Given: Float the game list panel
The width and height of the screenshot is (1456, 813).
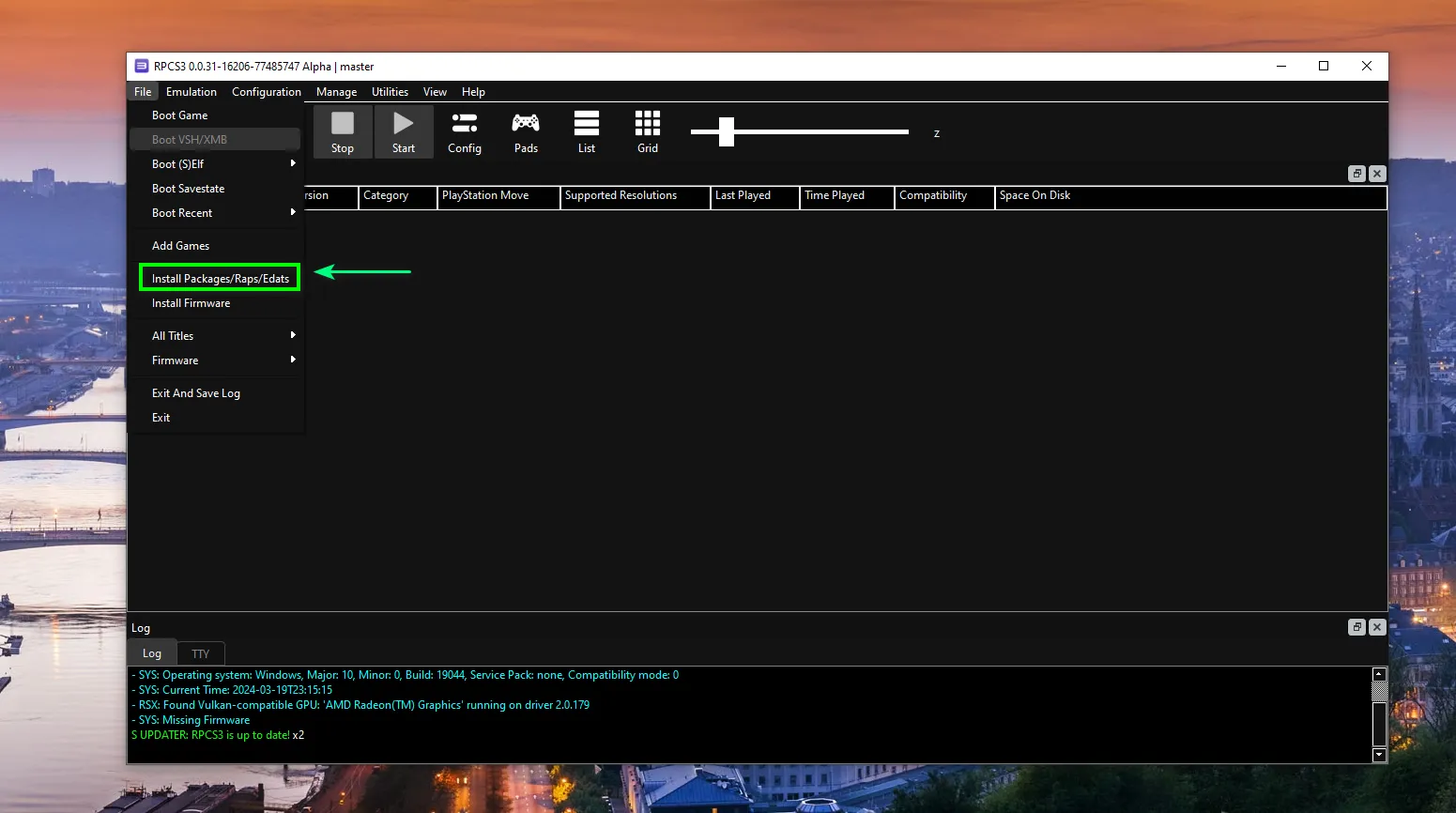Looking at the screenshot, I should pyautogui.click(x=1356, y=174).
